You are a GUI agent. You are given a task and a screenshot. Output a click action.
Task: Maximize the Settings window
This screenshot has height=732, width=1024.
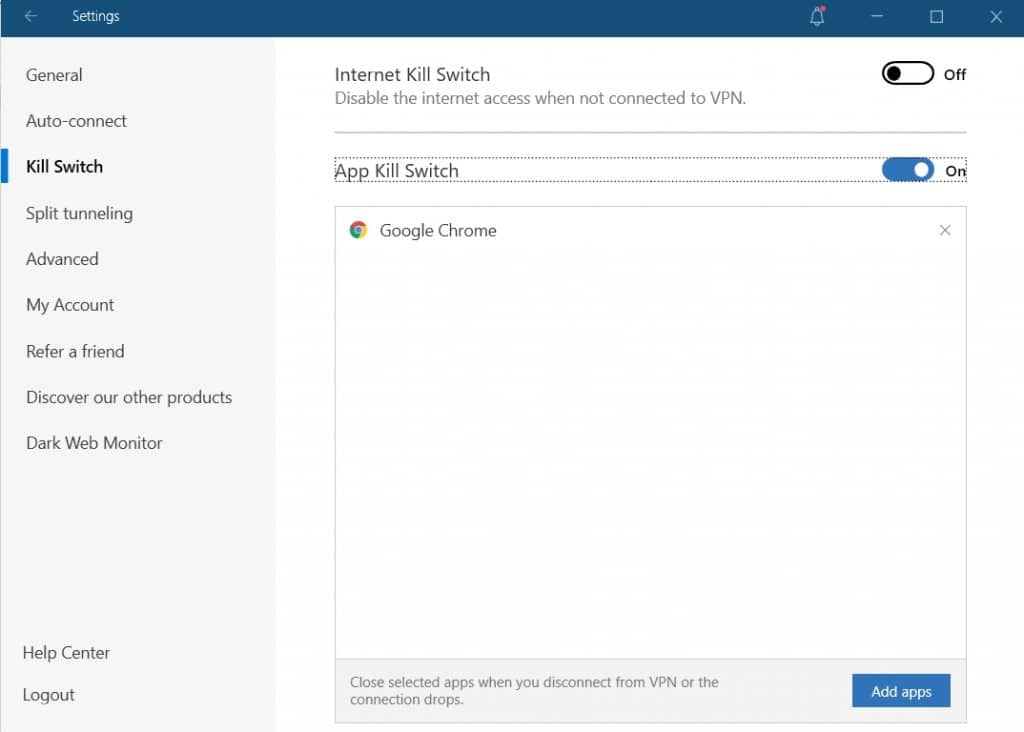[x=936, y=16]
